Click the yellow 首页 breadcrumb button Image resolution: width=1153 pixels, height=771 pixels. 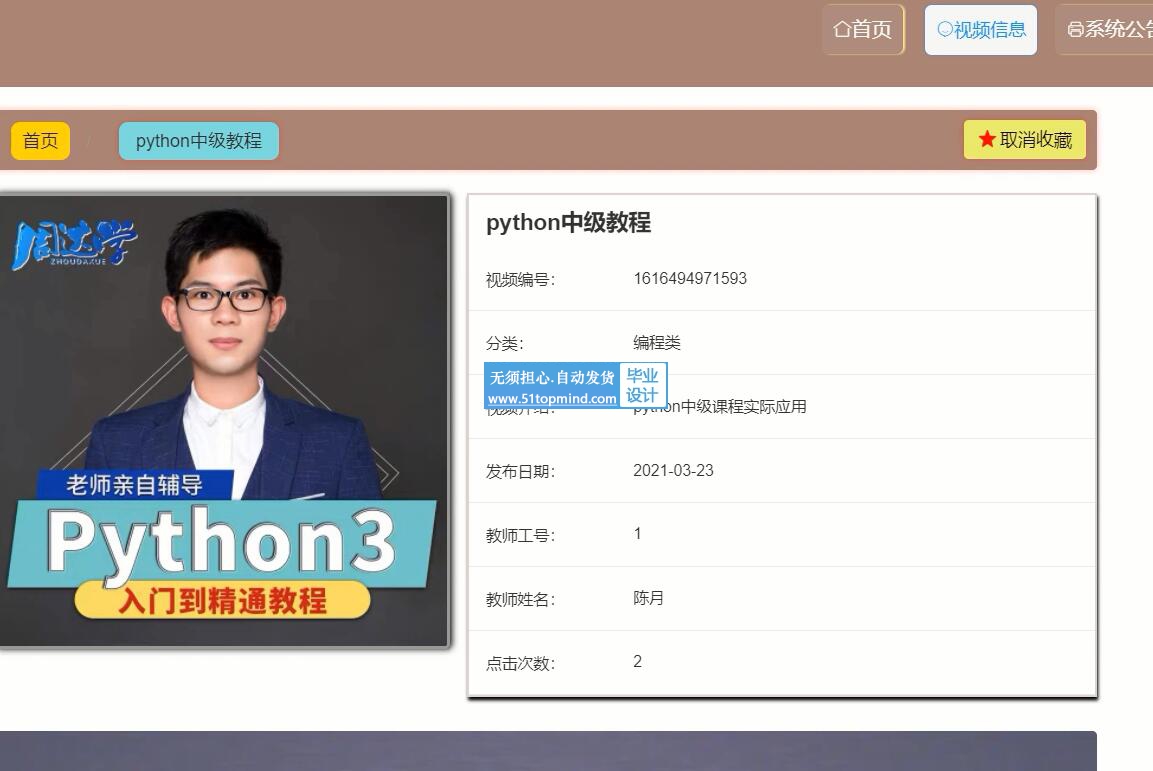[40, 140]
